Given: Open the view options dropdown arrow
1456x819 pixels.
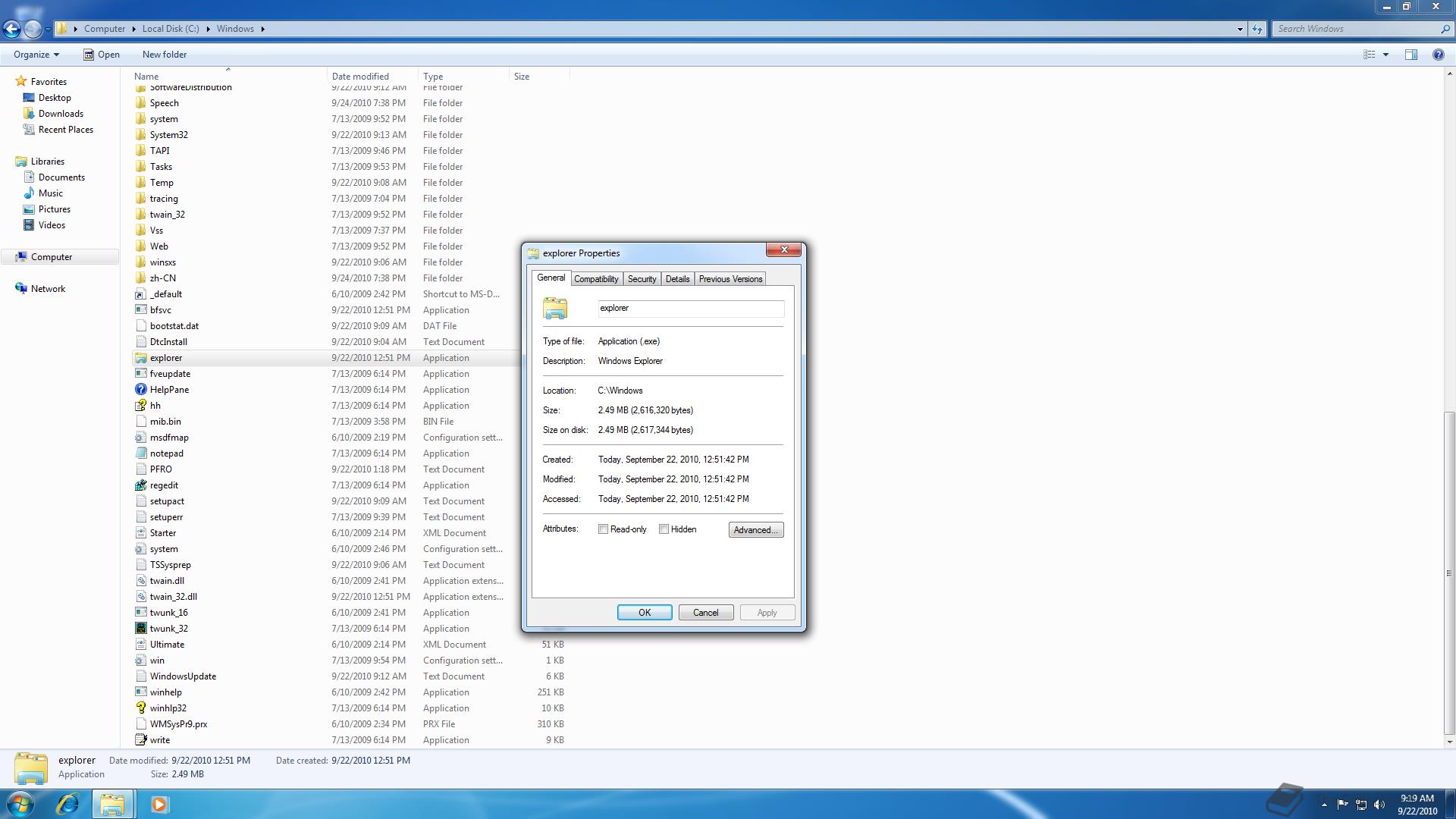Looking at the screenshot, I should 1385,55.
